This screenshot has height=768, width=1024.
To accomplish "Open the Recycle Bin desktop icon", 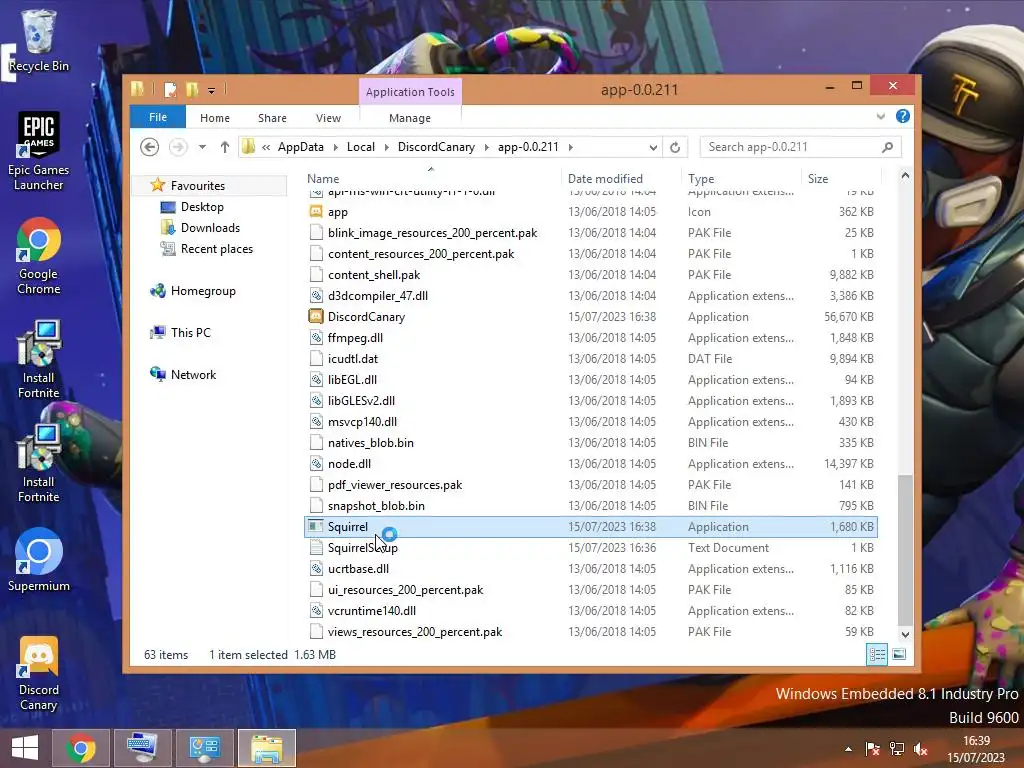I will coord(38,40).
